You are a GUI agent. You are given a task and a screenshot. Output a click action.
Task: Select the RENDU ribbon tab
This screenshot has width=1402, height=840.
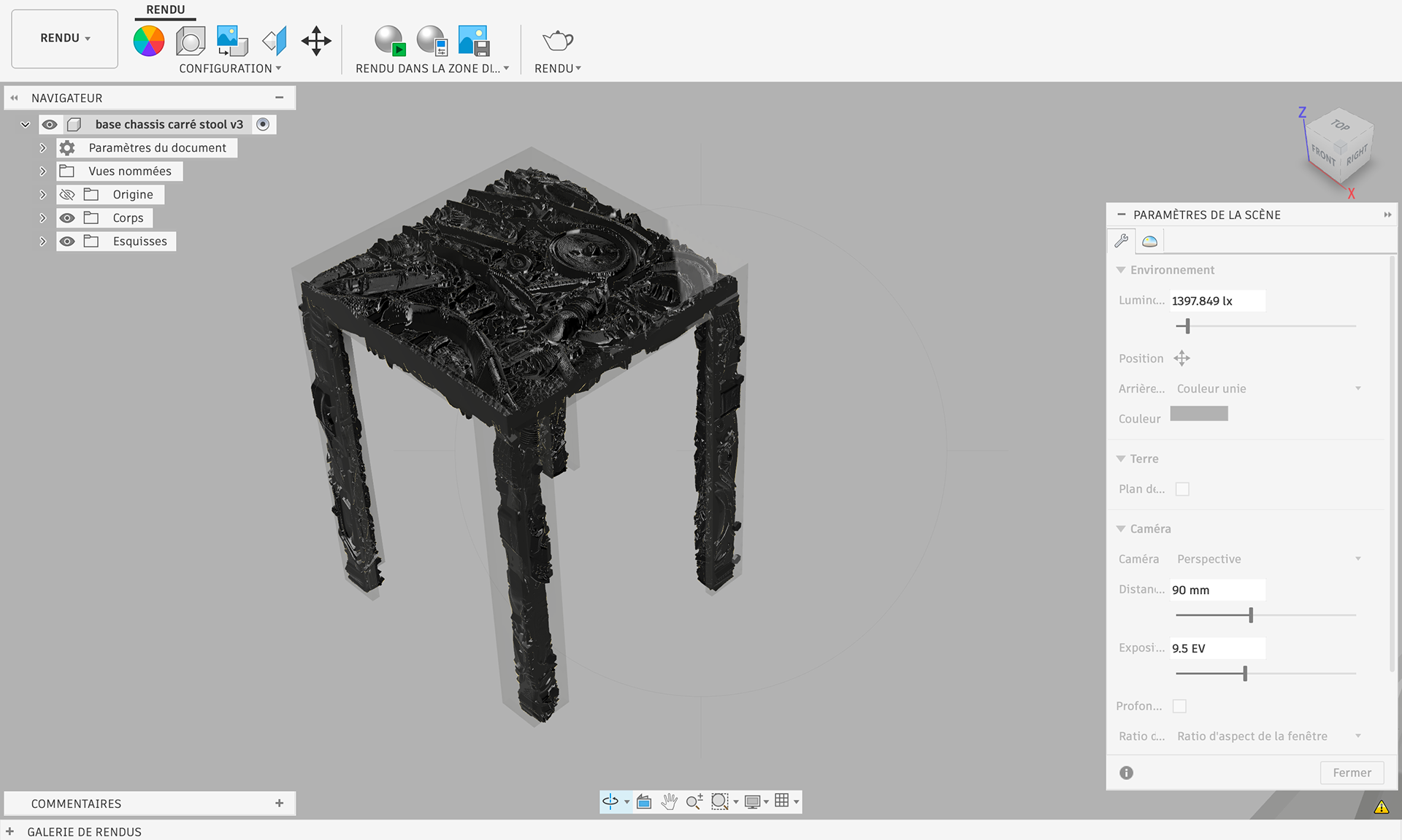(166, 10)
